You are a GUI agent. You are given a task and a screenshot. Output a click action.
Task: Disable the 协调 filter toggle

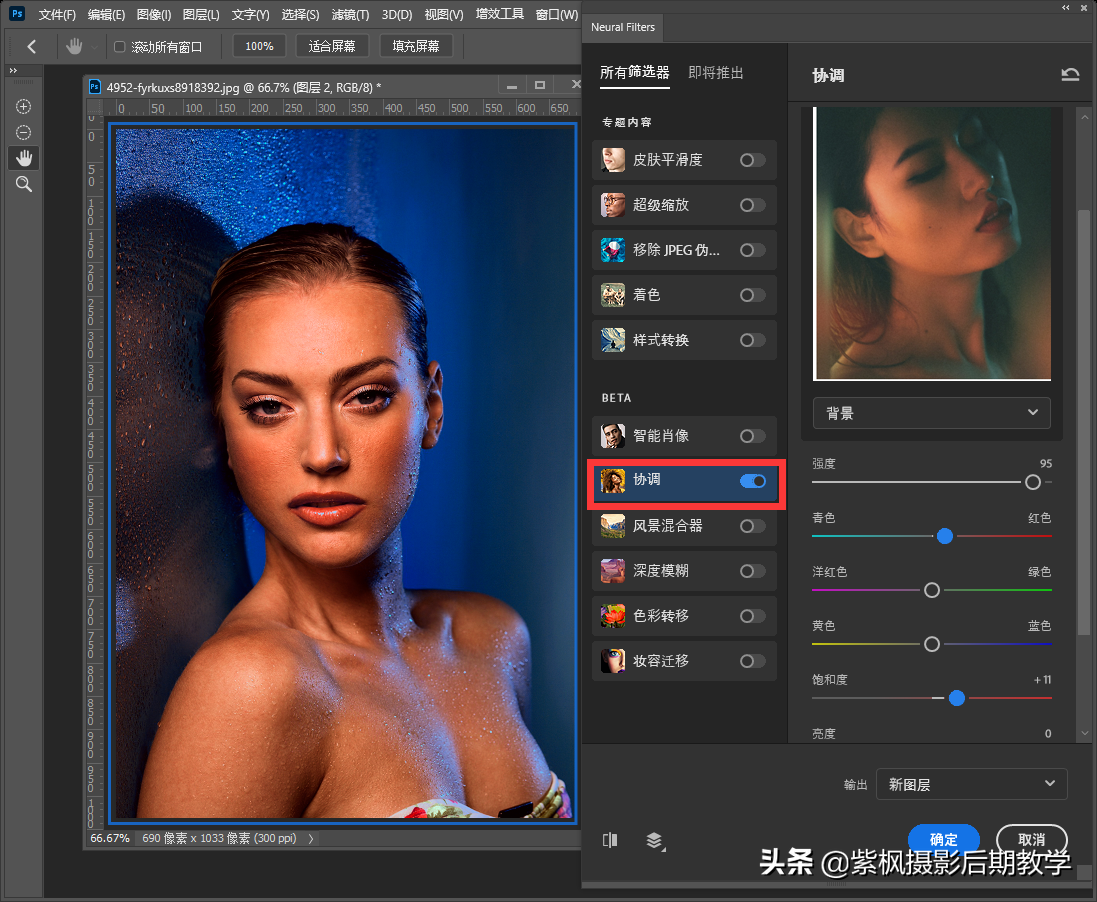752,481
